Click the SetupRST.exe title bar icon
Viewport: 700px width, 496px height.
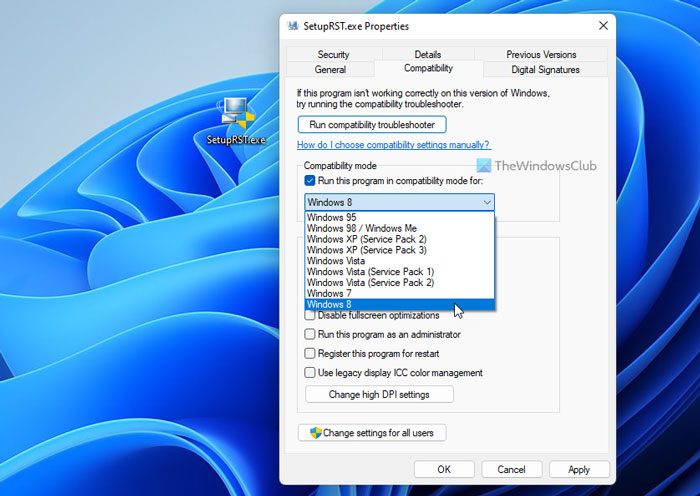point(293,26)
